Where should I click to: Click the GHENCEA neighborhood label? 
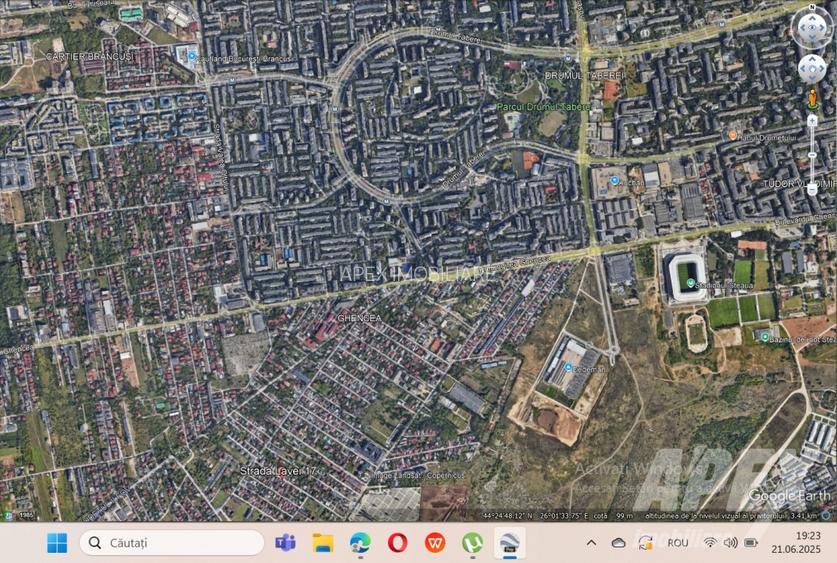(x=359, y=318)
